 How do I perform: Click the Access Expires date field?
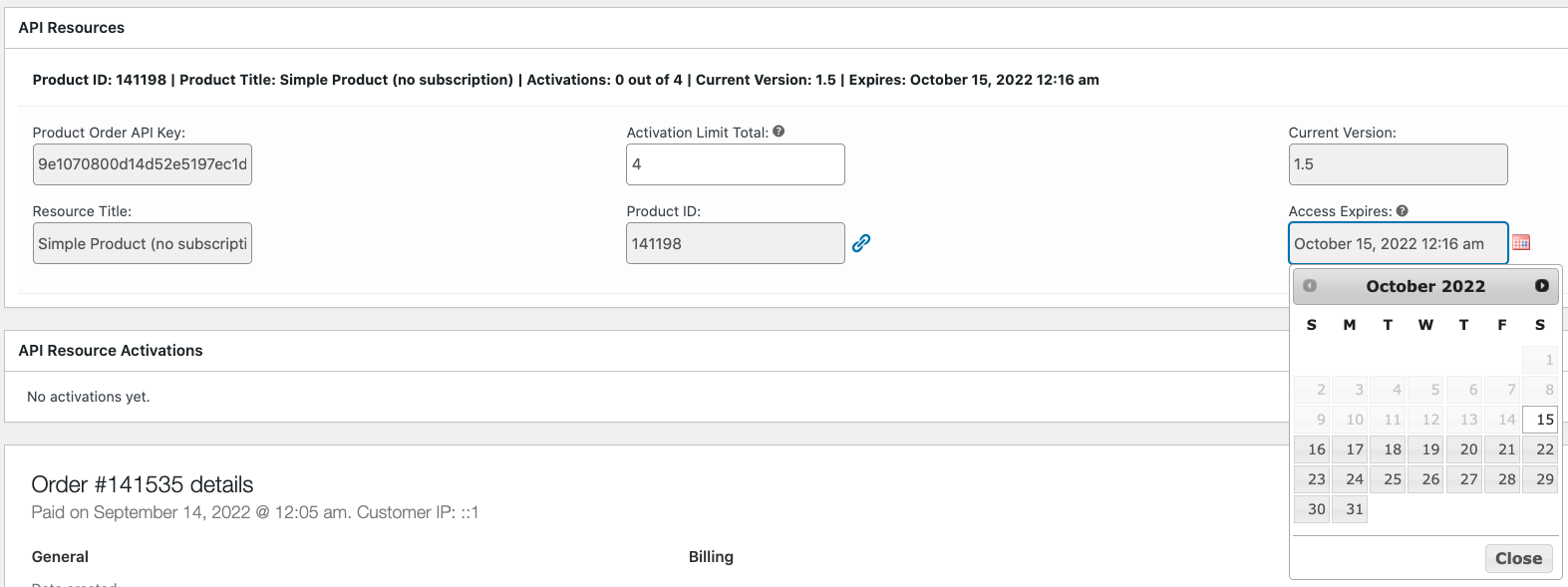(x=1396, y=242)
